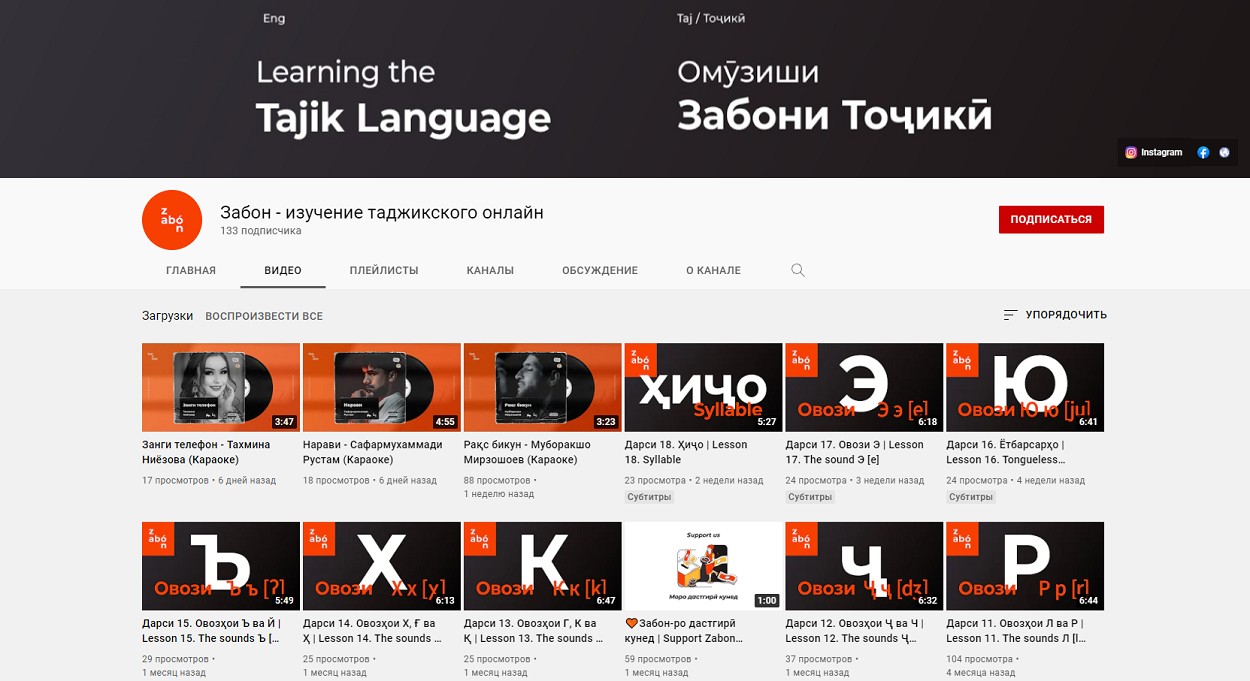This screenshot has width=1250, height=681.
Task: Select the Главная tab
Action: pos(191,270)
